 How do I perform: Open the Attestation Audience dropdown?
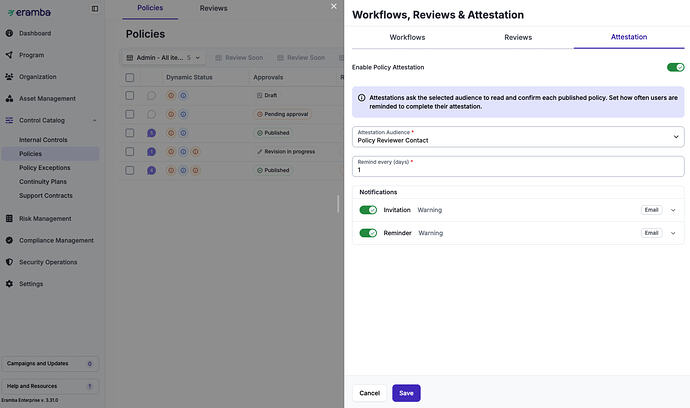[518, 137]
